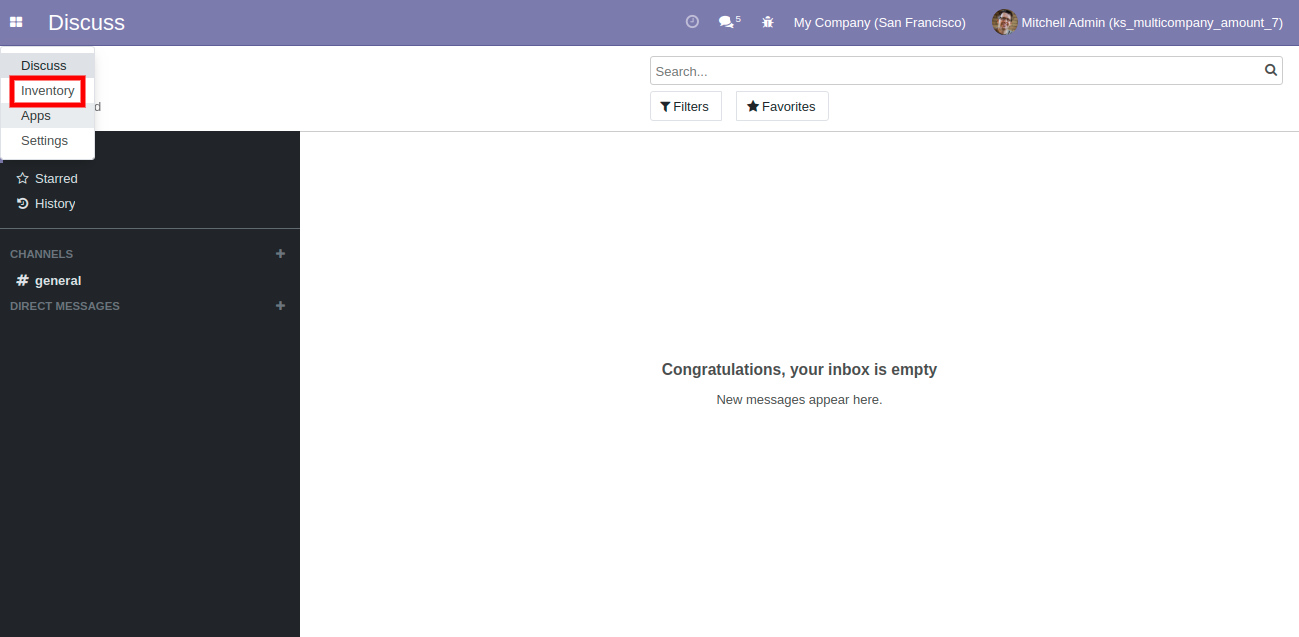The width and height of the screenshot is (1299, 637).
Task: Open the Favorites dropdown
Action: 781,106
